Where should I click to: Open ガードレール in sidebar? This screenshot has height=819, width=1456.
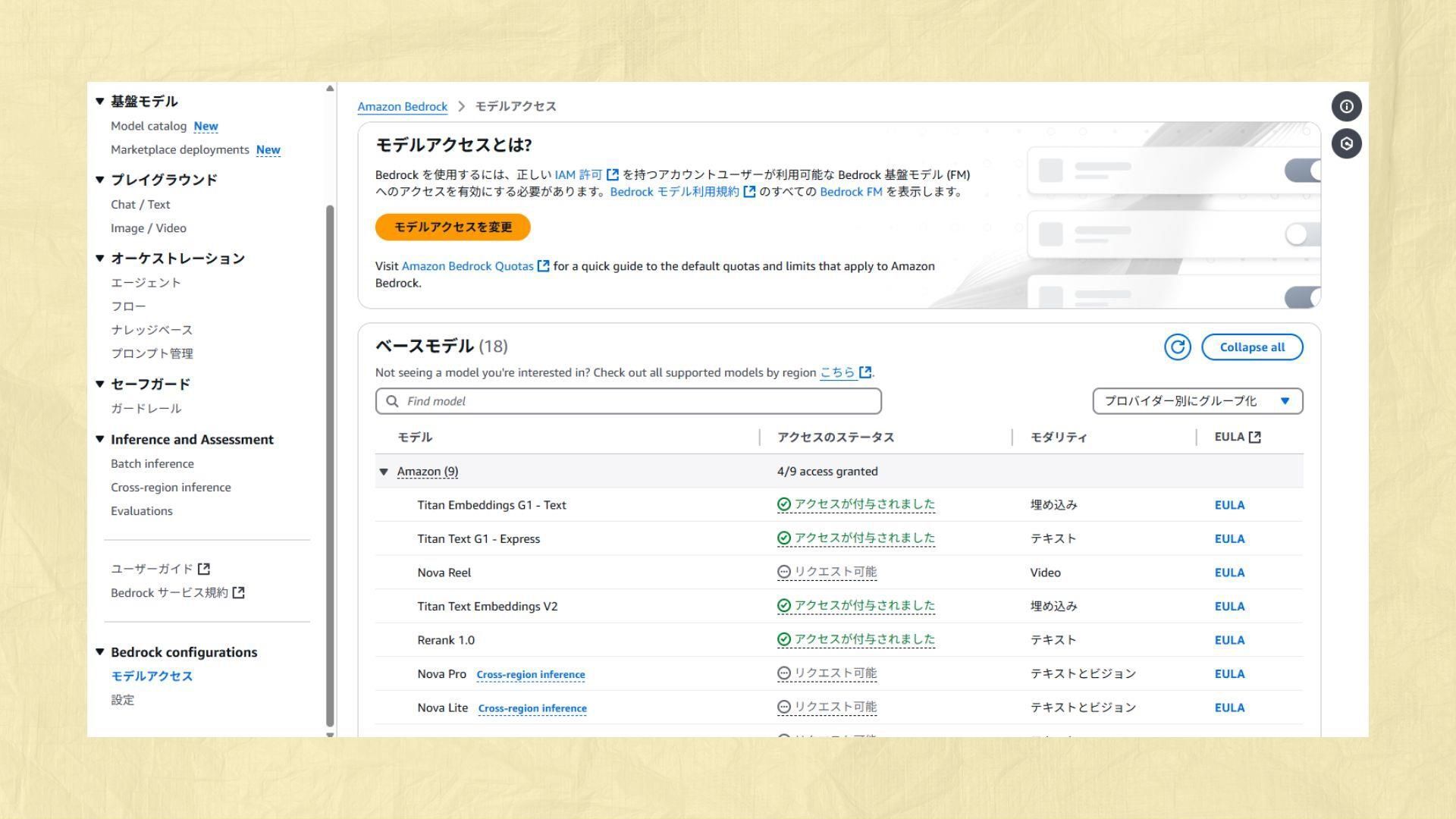tap(146, 409)
